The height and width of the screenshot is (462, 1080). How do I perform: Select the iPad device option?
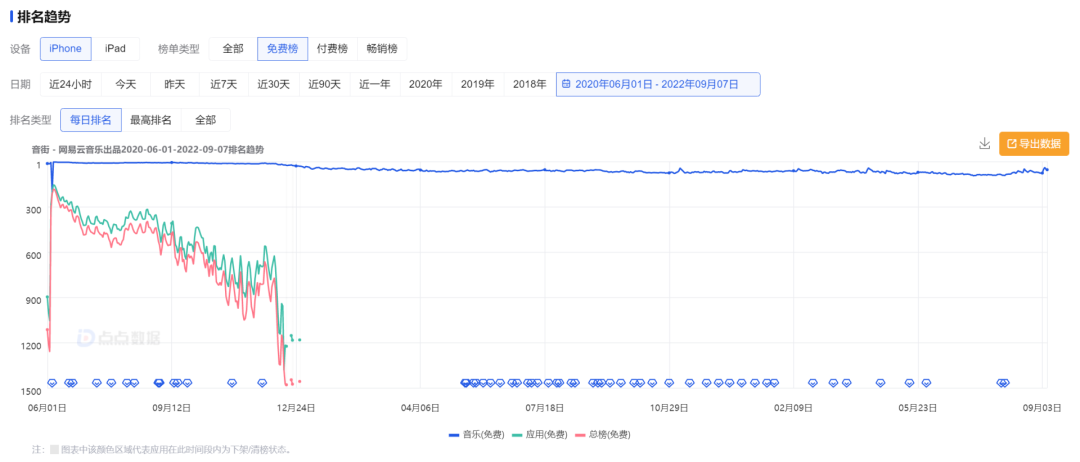115,49
